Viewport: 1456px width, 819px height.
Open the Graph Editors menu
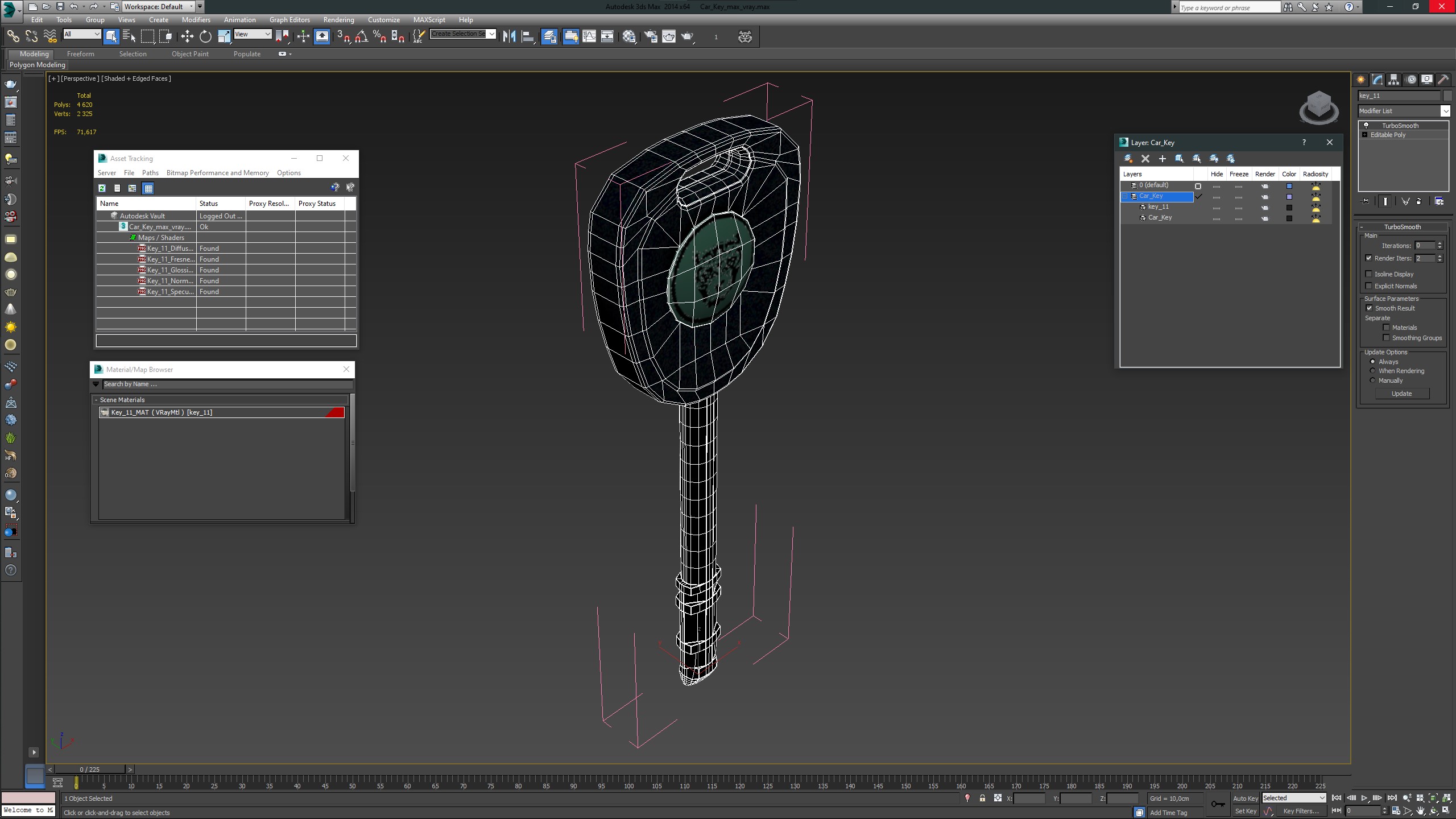click(289, 19)
